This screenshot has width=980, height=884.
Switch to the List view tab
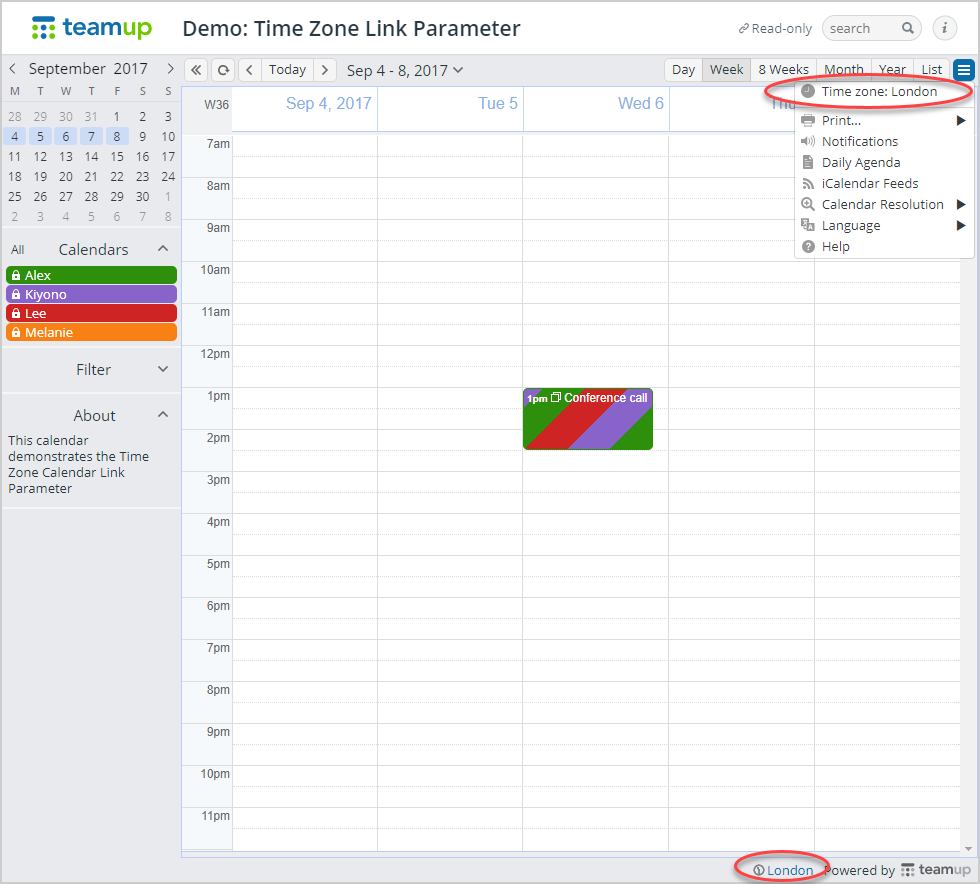(x=931, y=70)
